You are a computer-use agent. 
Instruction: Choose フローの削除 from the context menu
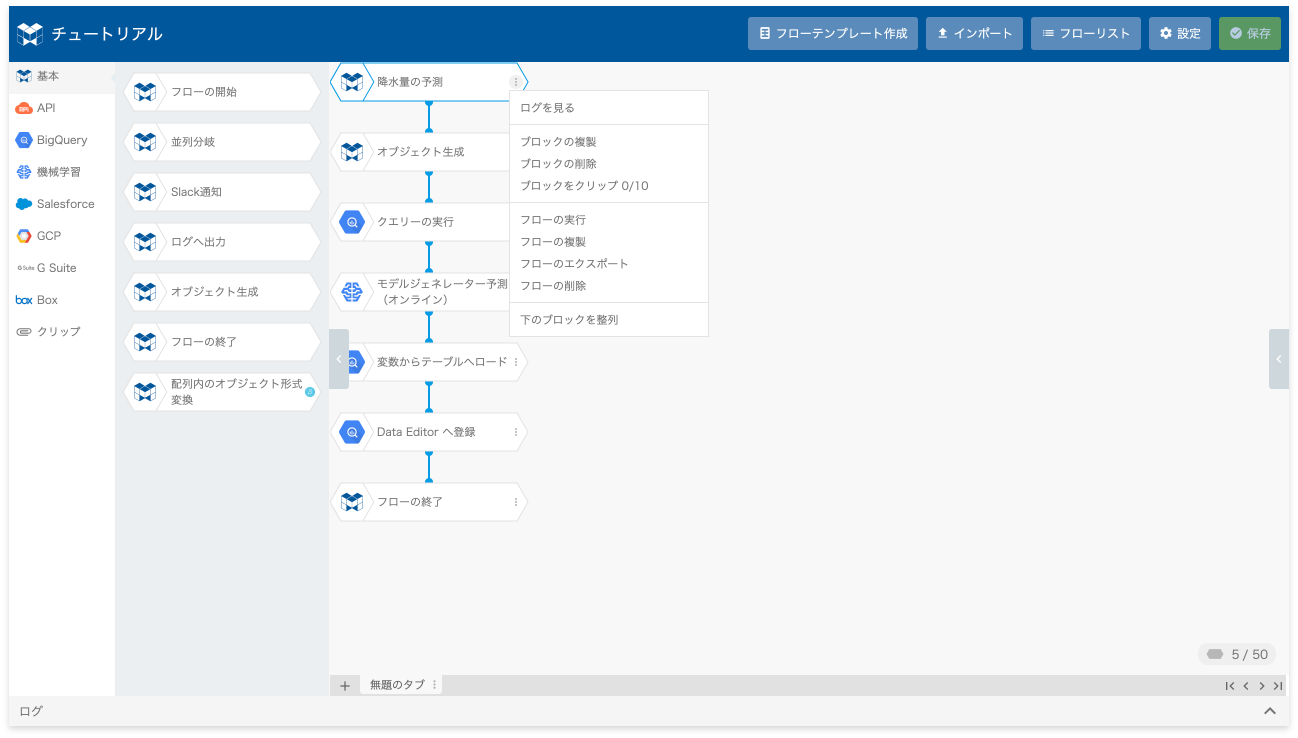click(609, 286)
